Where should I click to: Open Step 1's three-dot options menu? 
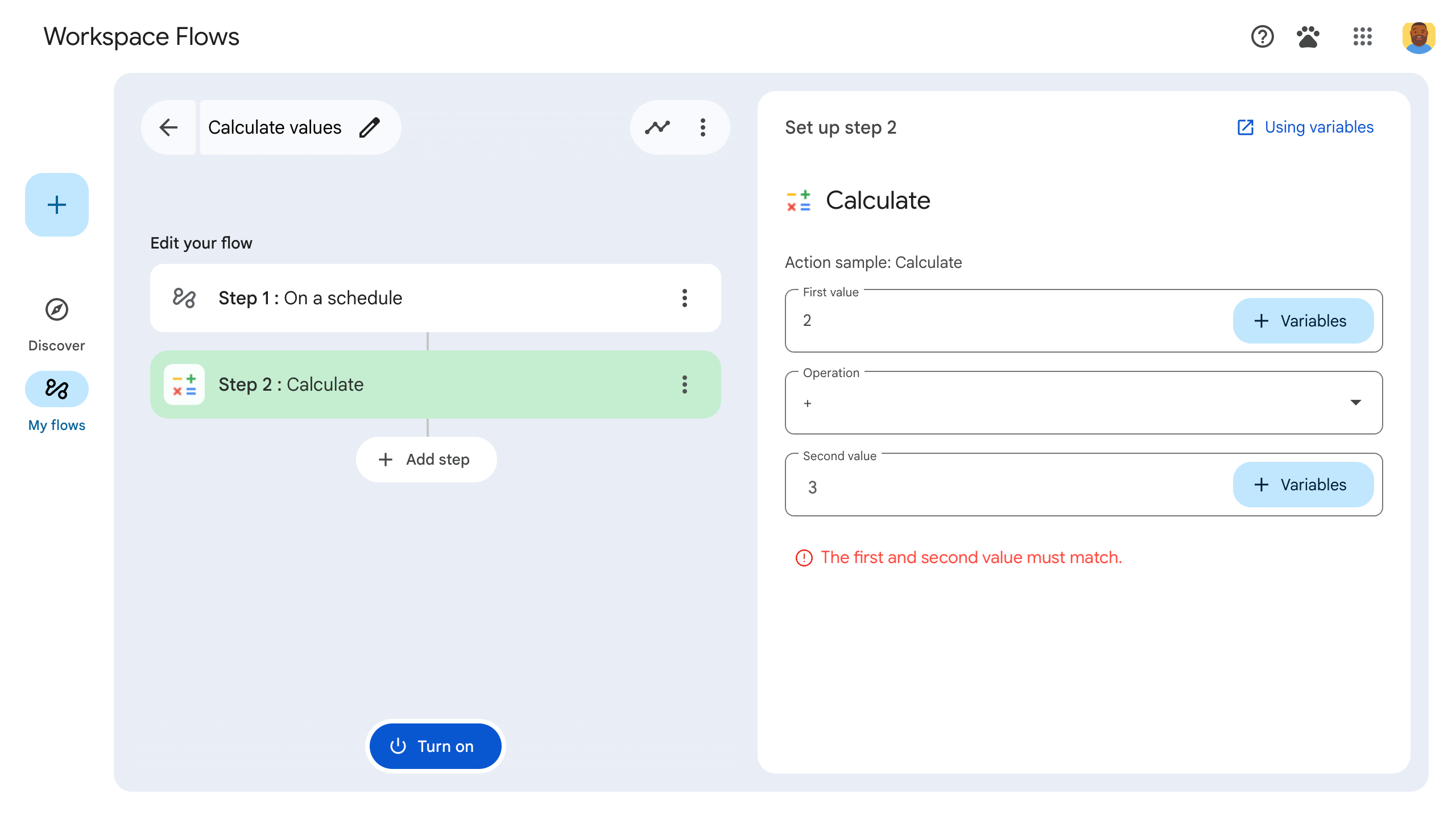coord(684,298)
